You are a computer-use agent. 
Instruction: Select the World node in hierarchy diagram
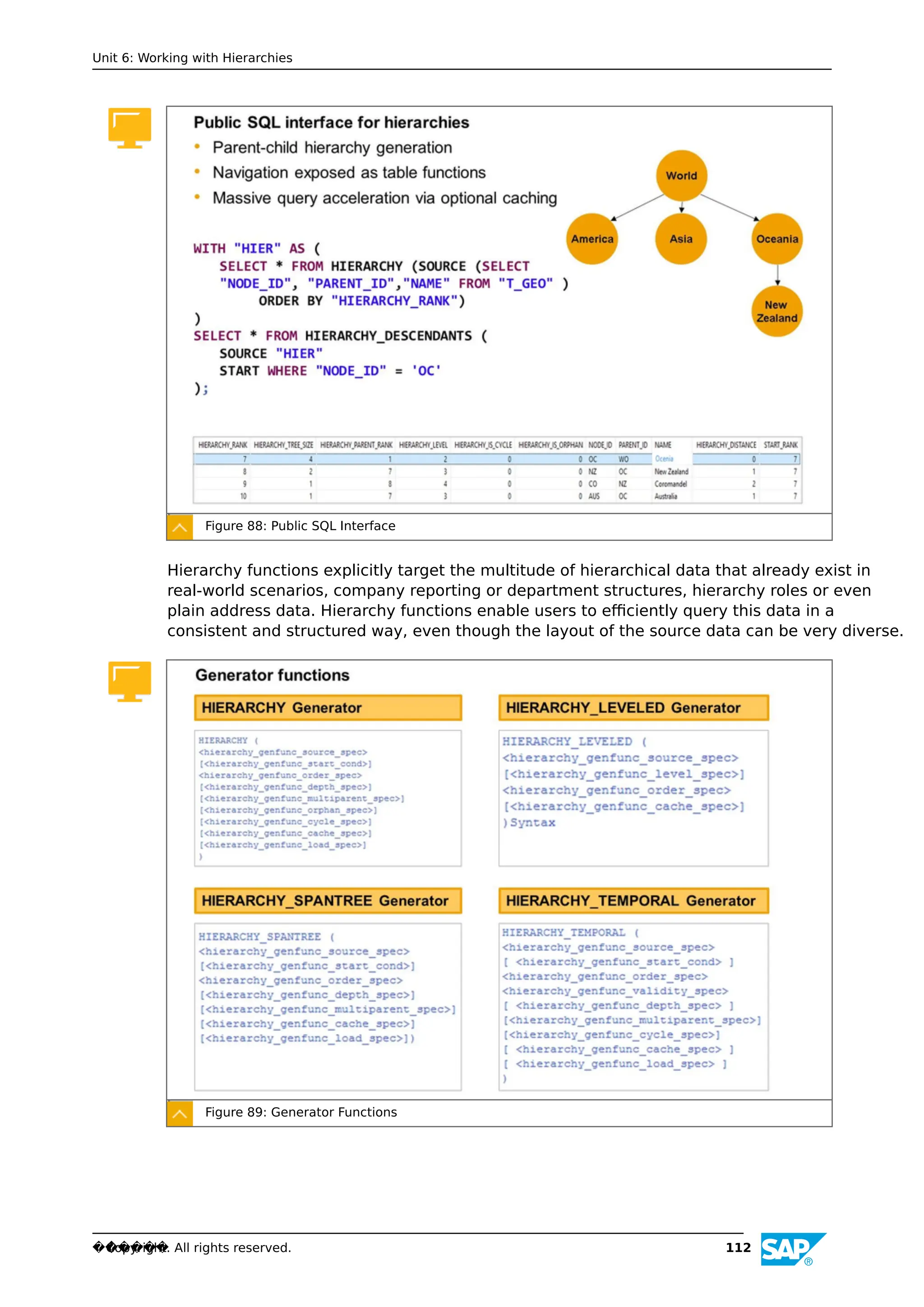click(681, 175)
